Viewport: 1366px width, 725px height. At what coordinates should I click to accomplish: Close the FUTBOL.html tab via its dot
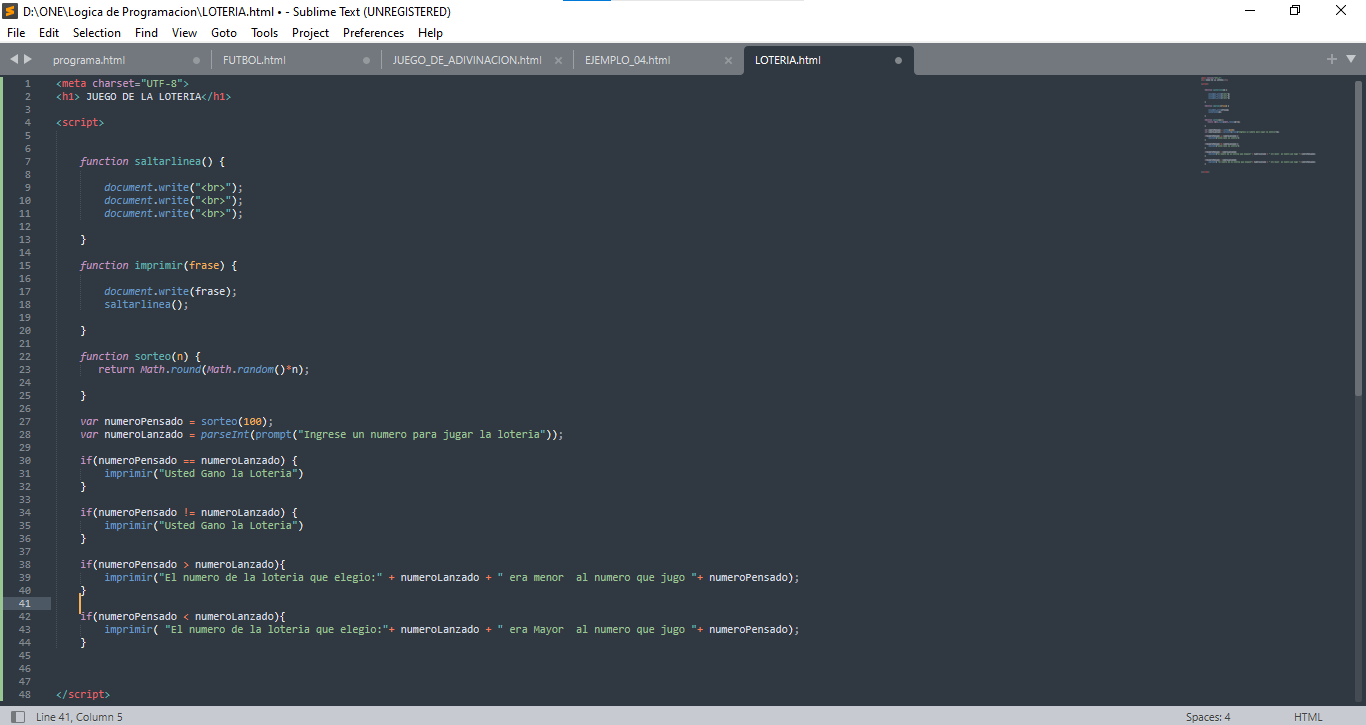(366, 60)
